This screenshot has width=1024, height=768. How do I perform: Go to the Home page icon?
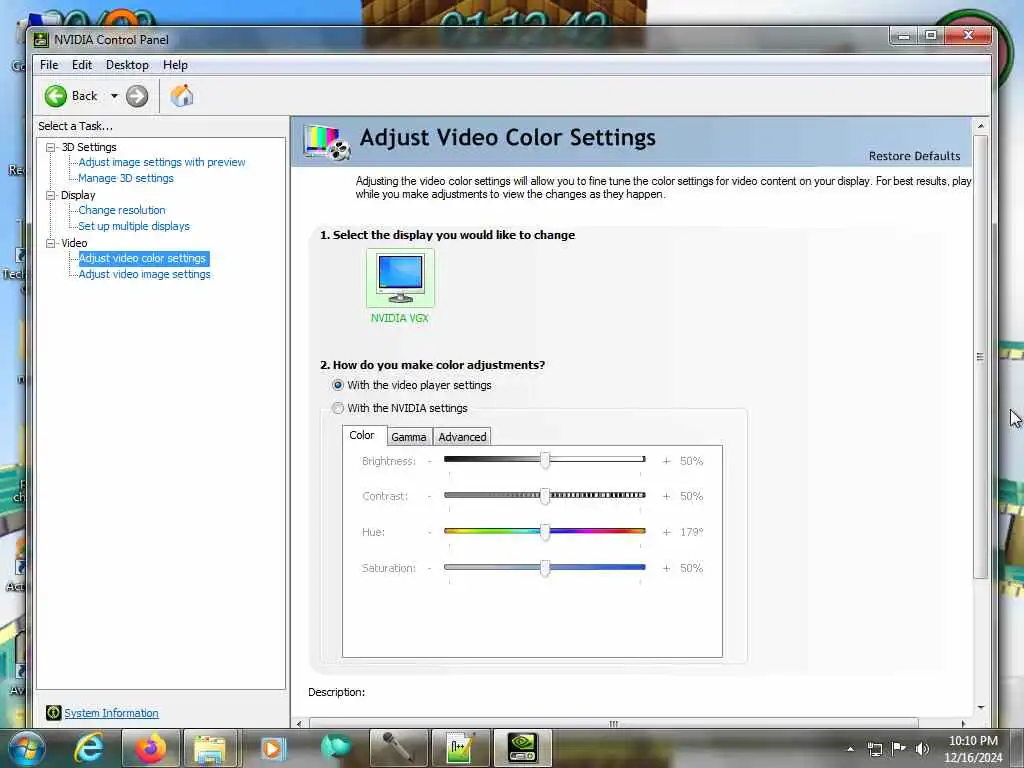point(182,96)
